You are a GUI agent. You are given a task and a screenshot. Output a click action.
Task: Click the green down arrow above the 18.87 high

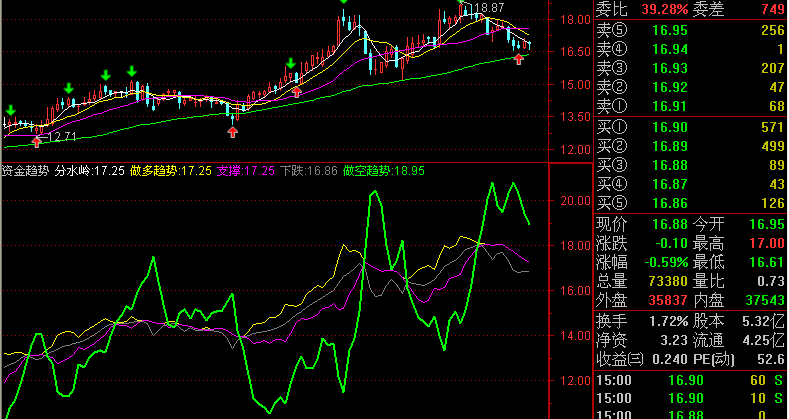(462, 2)
